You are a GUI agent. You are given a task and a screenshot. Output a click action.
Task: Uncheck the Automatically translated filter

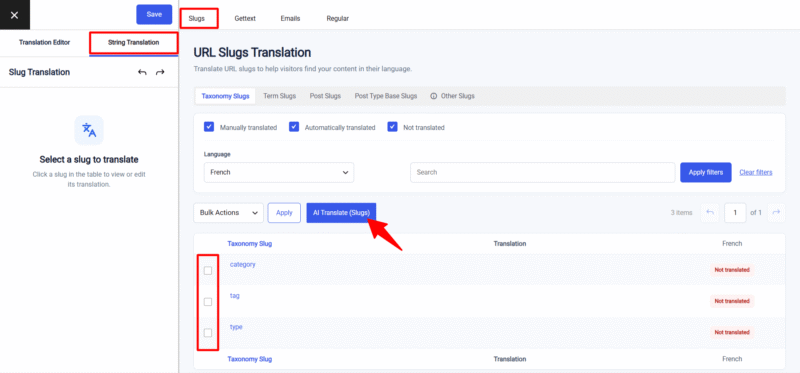[293, 127]
